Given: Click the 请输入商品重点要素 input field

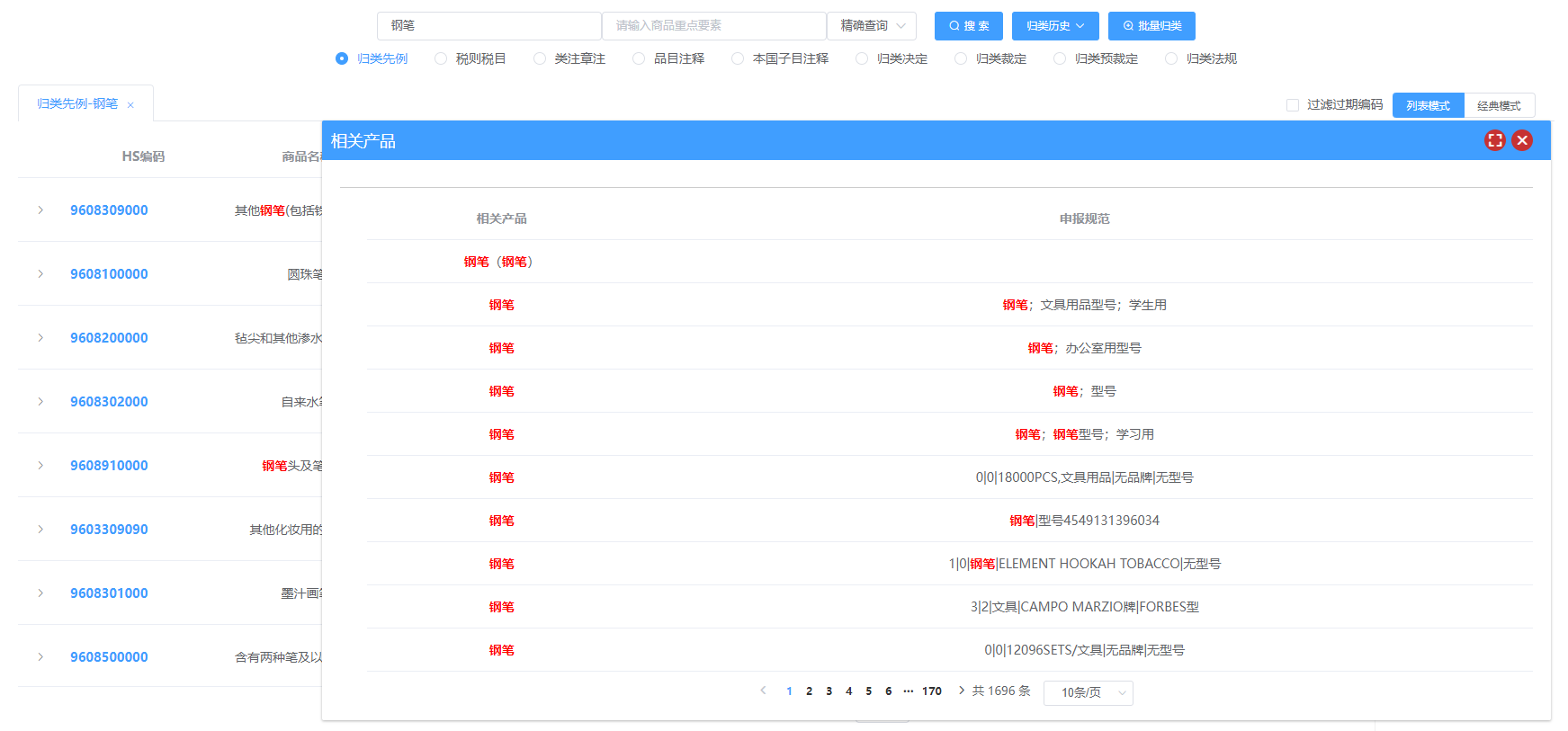Looking at the screenshot, I should 714,26.
